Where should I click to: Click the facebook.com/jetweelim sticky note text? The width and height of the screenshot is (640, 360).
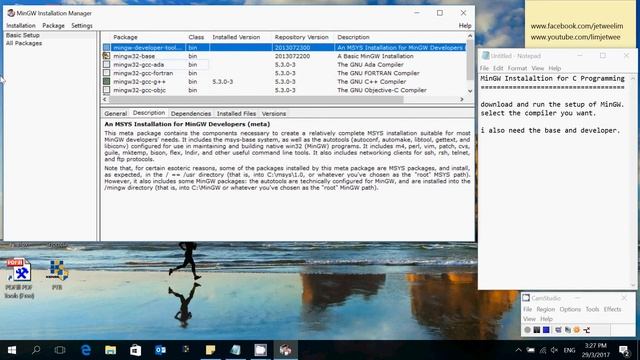(x=577, y=26)
